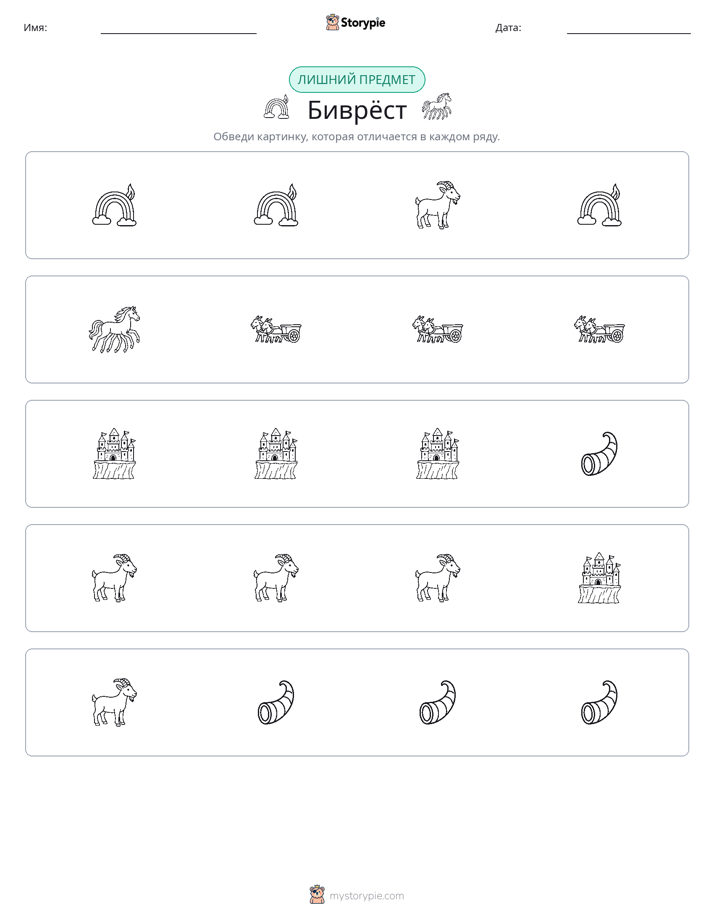Select the last rainbow bridge in row one
The width and height of the screenshot is (714, 924).
[599, 205]
